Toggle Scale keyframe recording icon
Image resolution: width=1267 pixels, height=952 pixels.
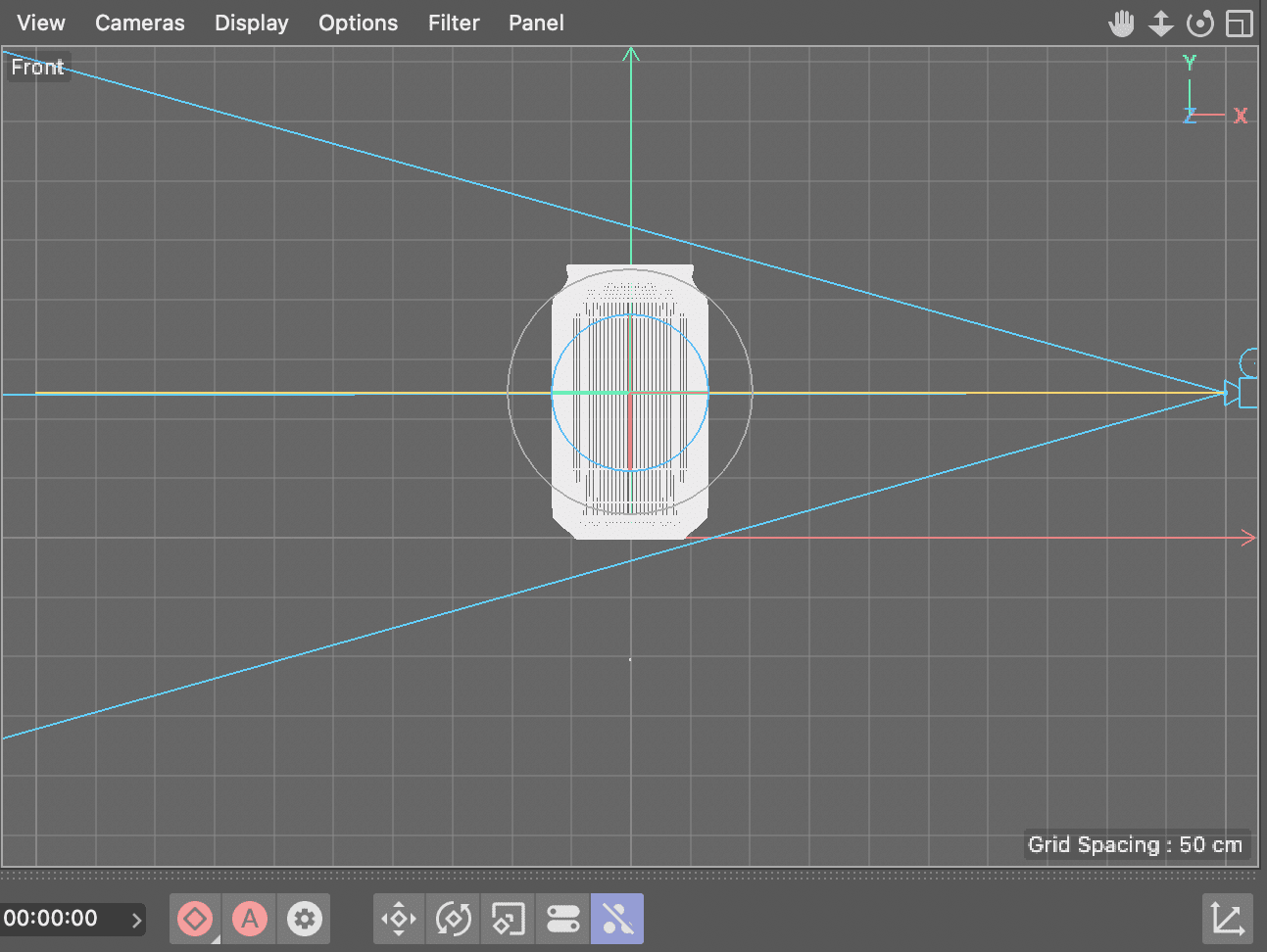509,919
